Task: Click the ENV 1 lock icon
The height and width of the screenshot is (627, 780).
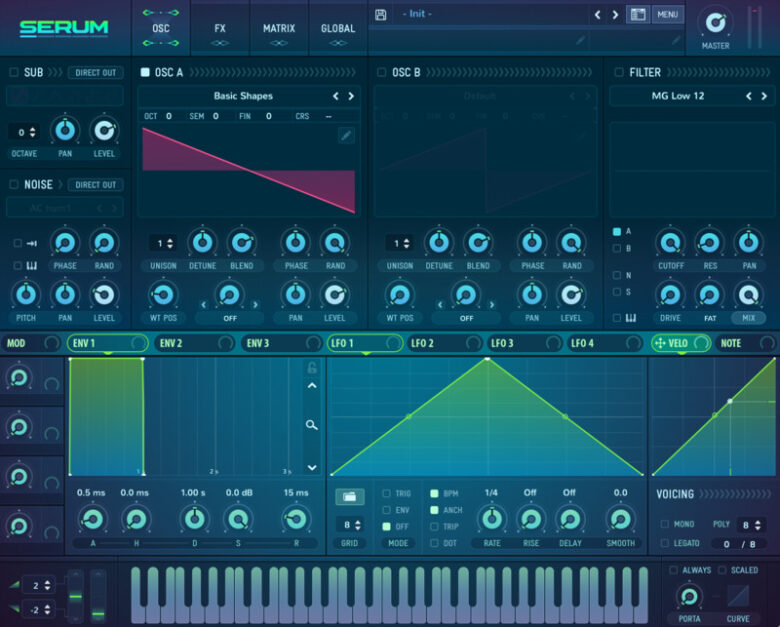Action: 312,368
